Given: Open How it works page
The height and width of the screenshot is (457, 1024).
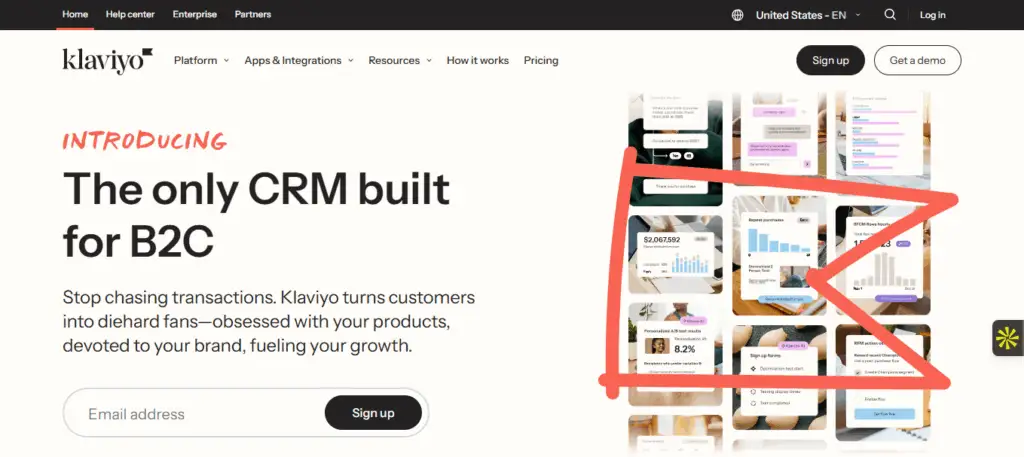Looking at the screenshot, I should [x=477, y=61].
